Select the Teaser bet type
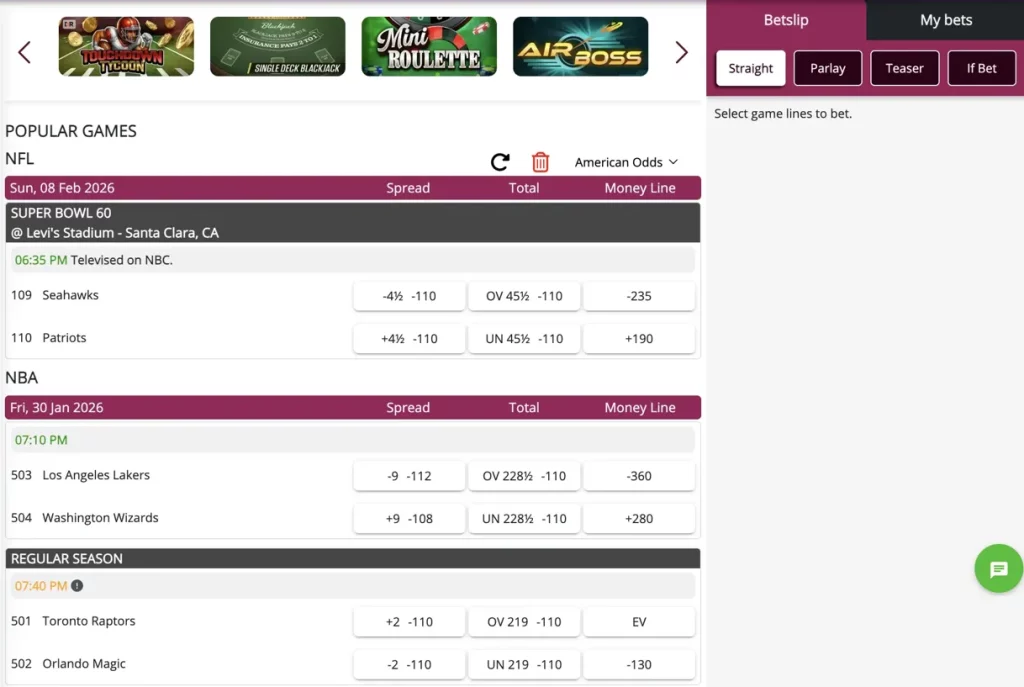The width and height of the screenshot is (1024, 687). [x=904, y=68]
